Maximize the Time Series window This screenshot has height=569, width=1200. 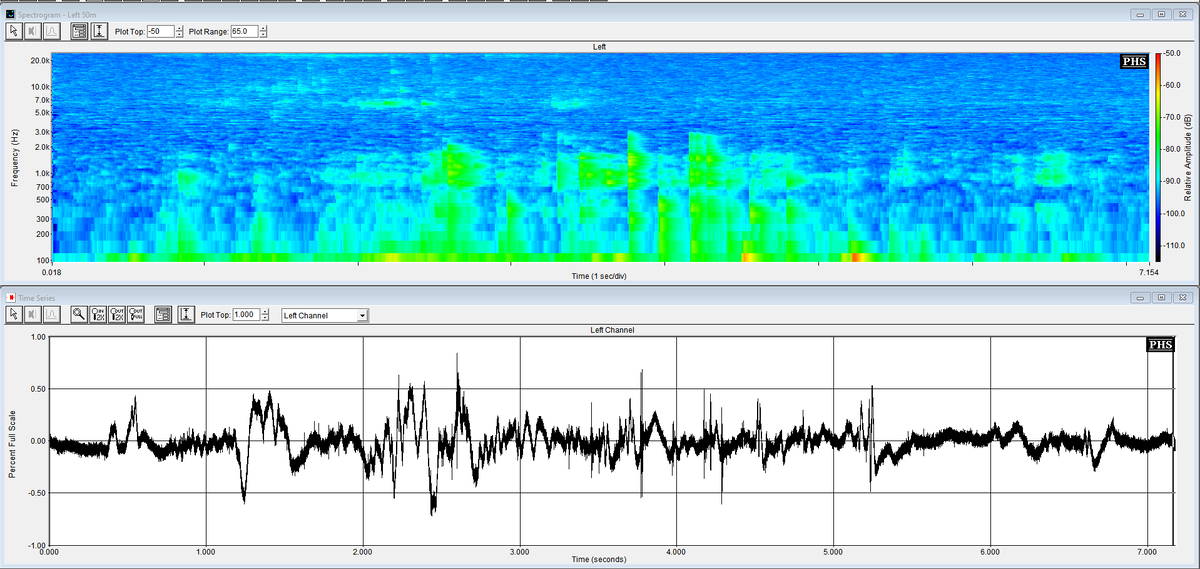1161,297
